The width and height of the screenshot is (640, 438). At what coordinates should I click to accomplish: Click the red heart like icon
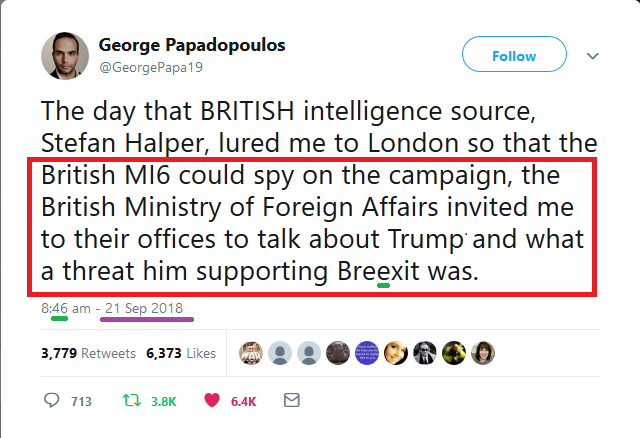tap(212, 401)
